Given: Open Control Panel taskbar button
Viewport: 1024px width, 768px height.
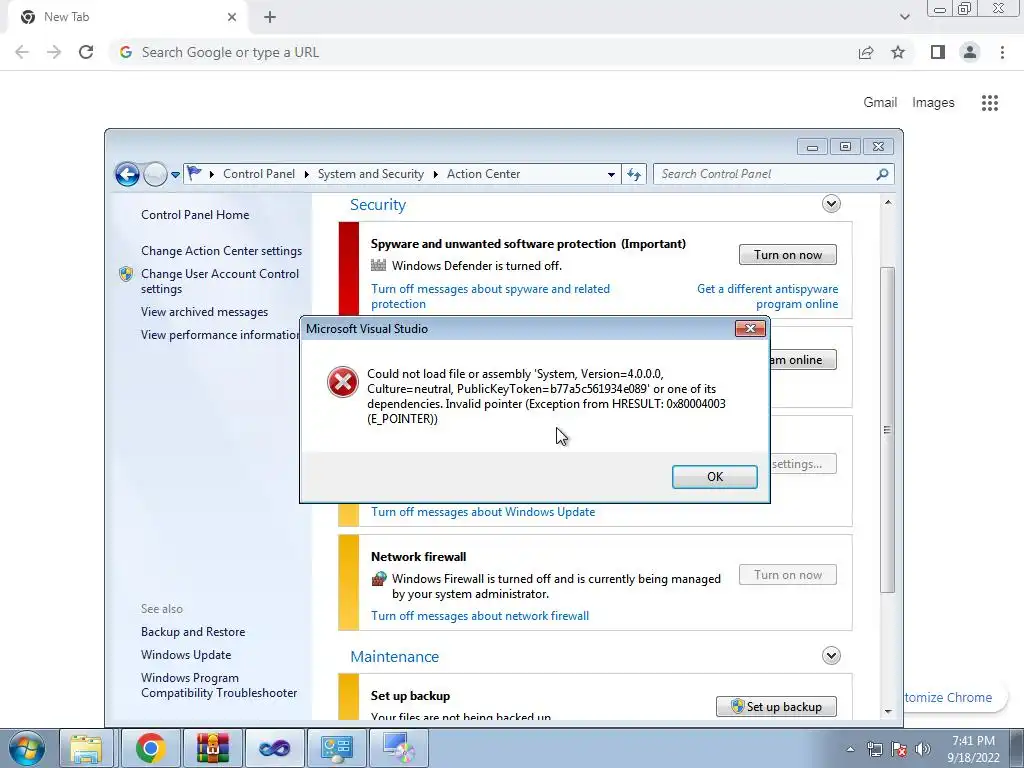Looking at the screenshot, I should (336, 748).
